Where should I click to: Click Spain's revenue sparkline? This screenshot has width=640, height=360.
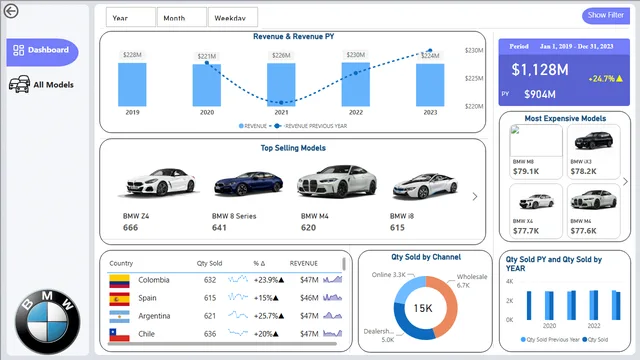click(x=333, y=298)
